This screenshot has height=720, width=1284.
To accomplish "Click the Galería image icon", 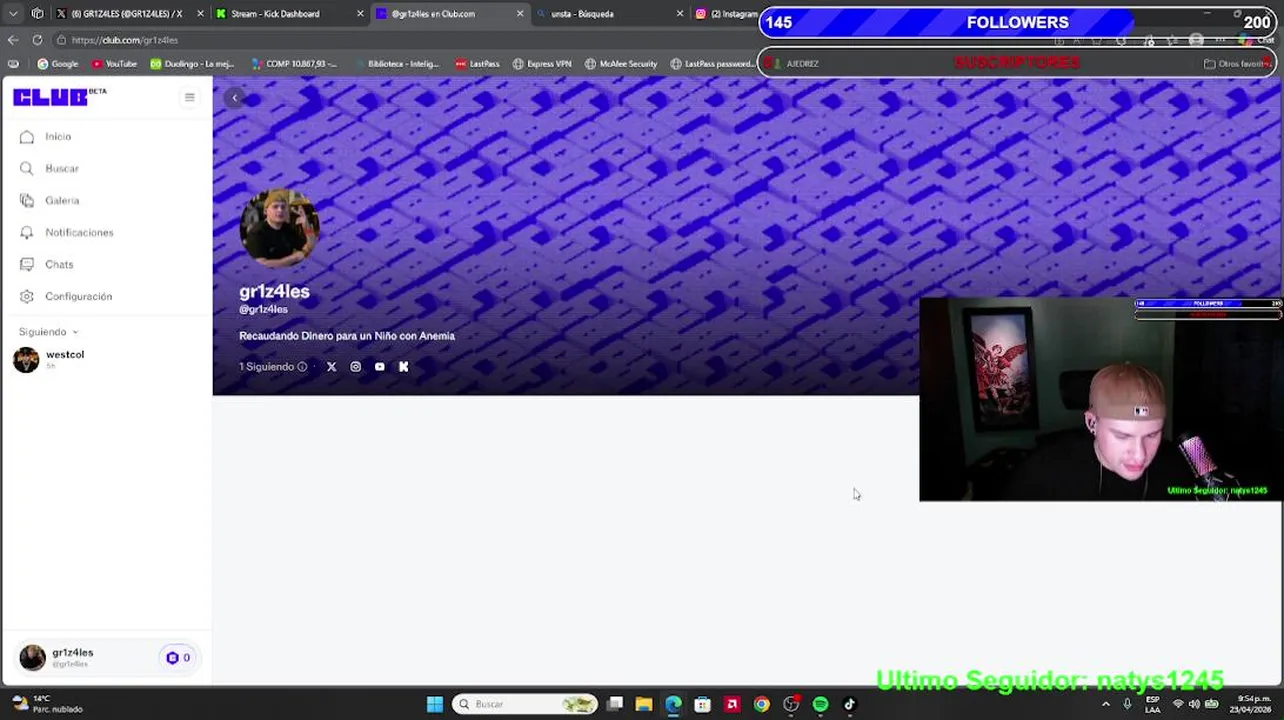I will 27,200.
